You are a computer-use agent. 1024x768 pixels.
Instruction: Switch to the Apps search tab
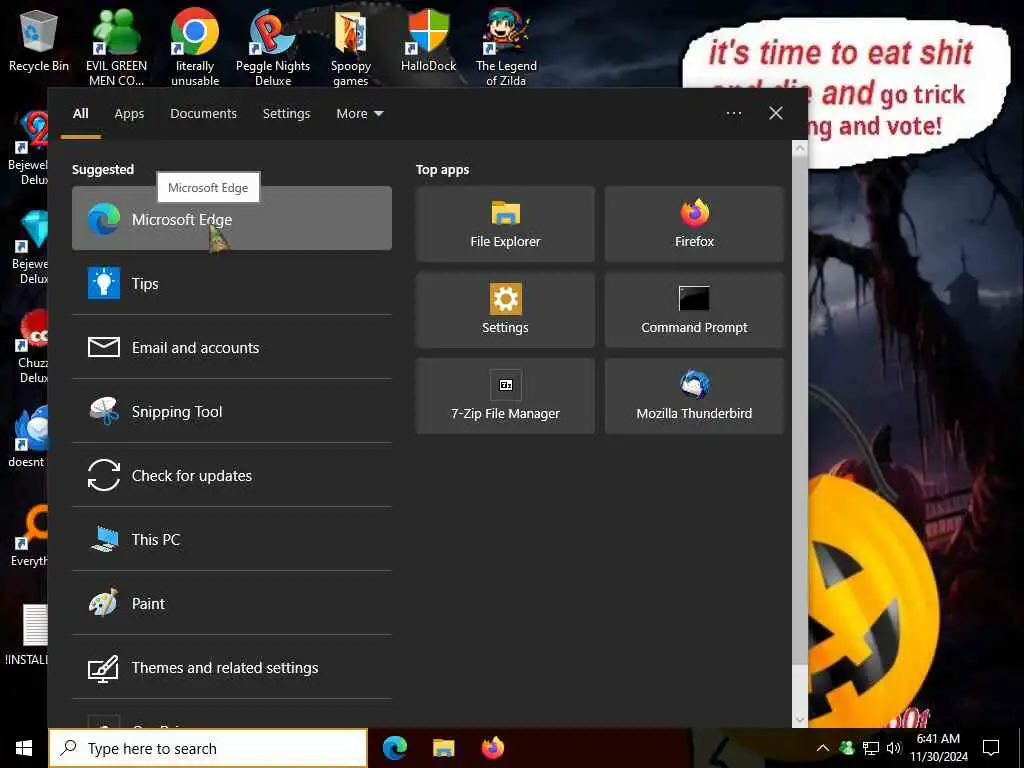point(129,114)
